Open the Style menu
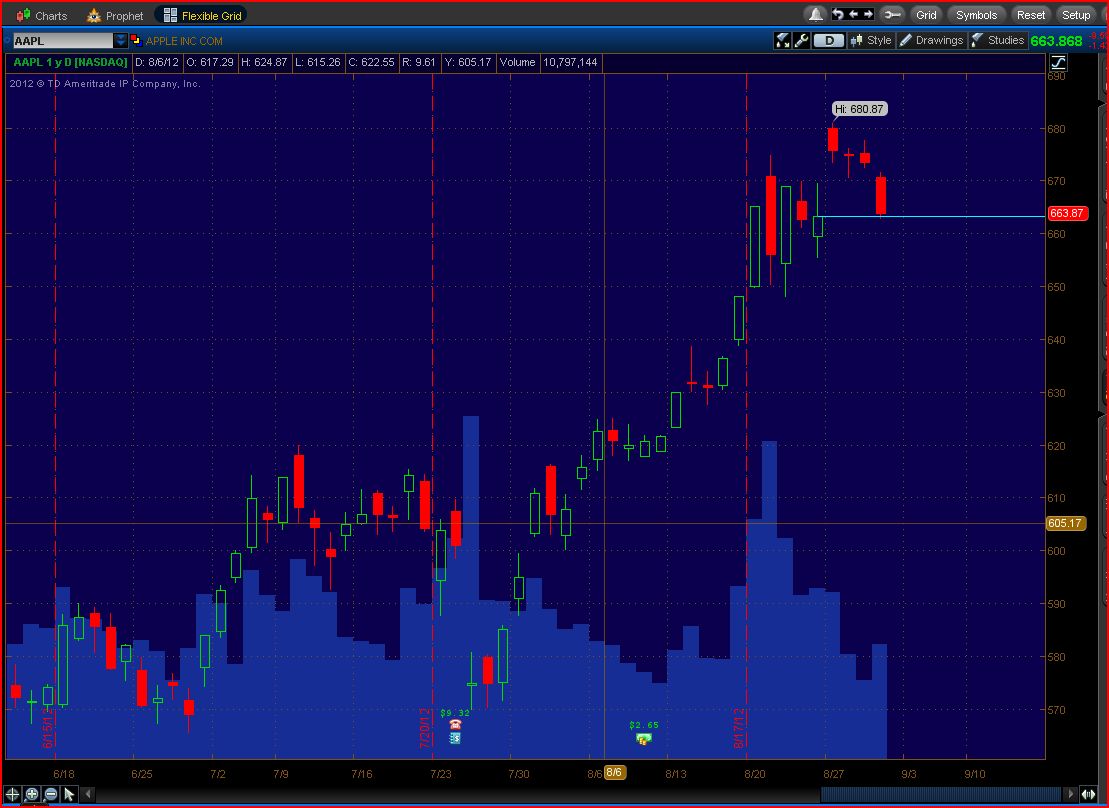Viewport: 1109px width, 808px height. coord(871,40)
